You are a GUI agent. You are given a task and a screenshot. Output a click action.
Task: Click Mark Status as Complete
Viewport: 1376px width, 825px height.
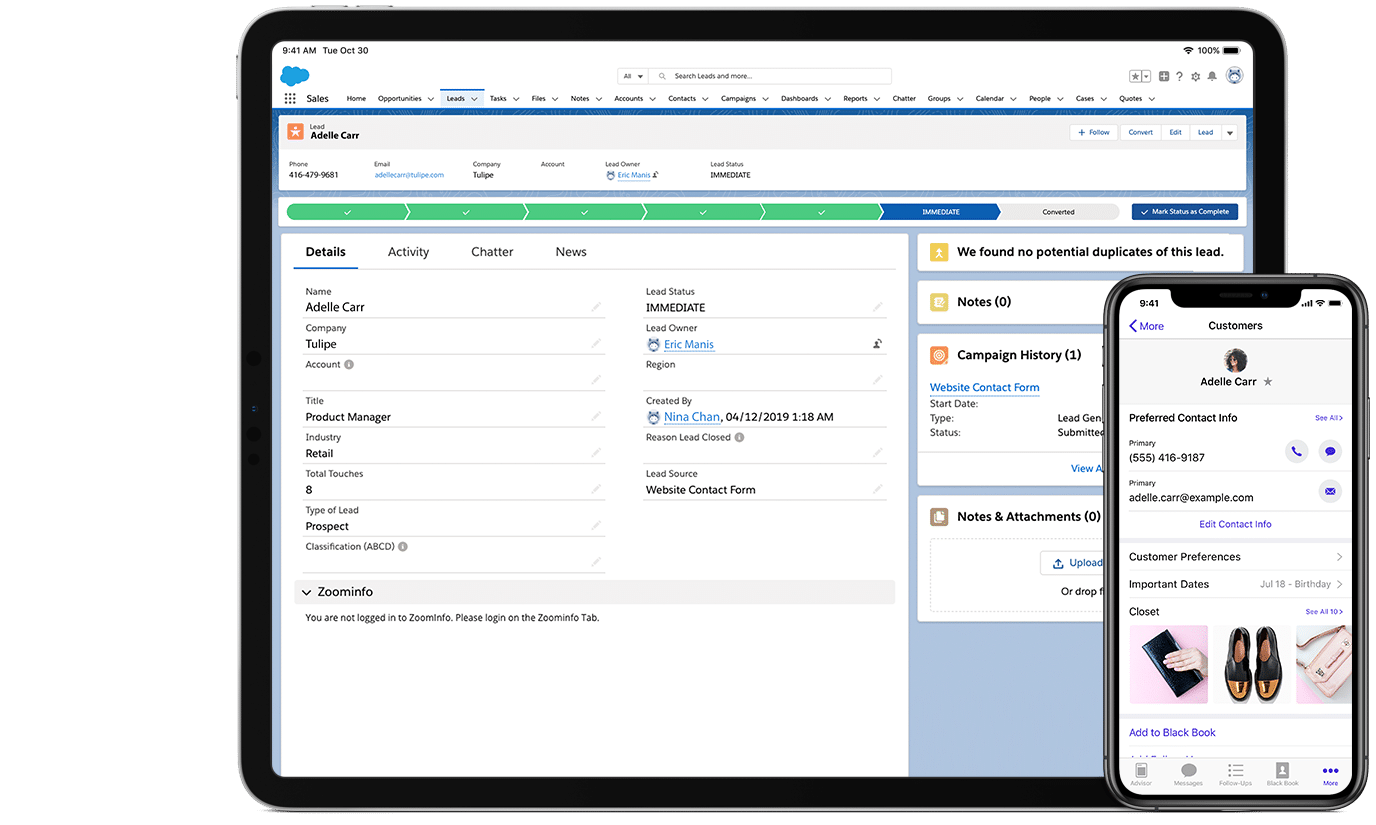[1185, 212]
